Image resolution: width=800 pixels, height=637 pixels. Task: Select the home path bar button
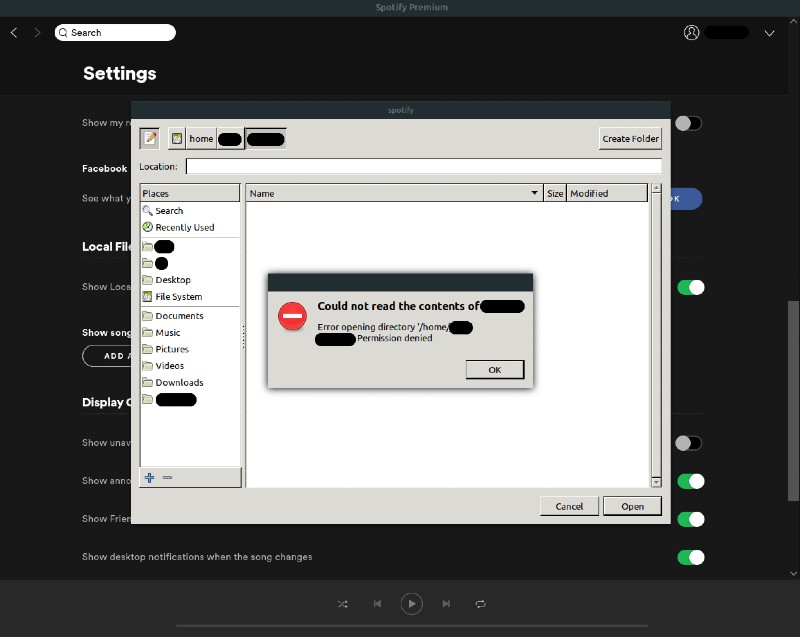(x=201, y=138)
